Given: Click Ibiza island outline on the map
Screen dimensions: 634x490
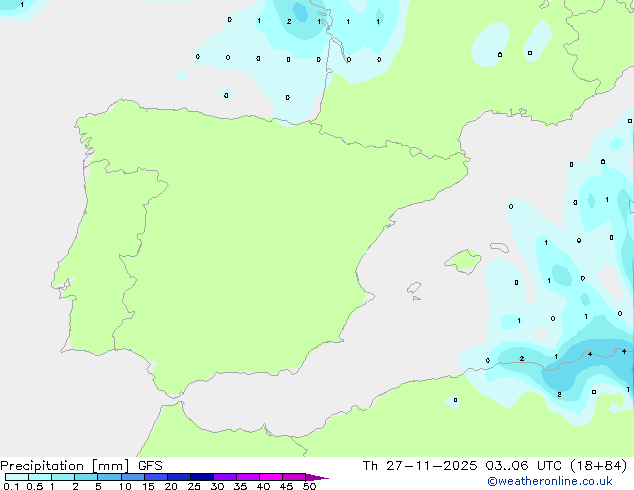Looking at the screenshot, I should [414, 288].
